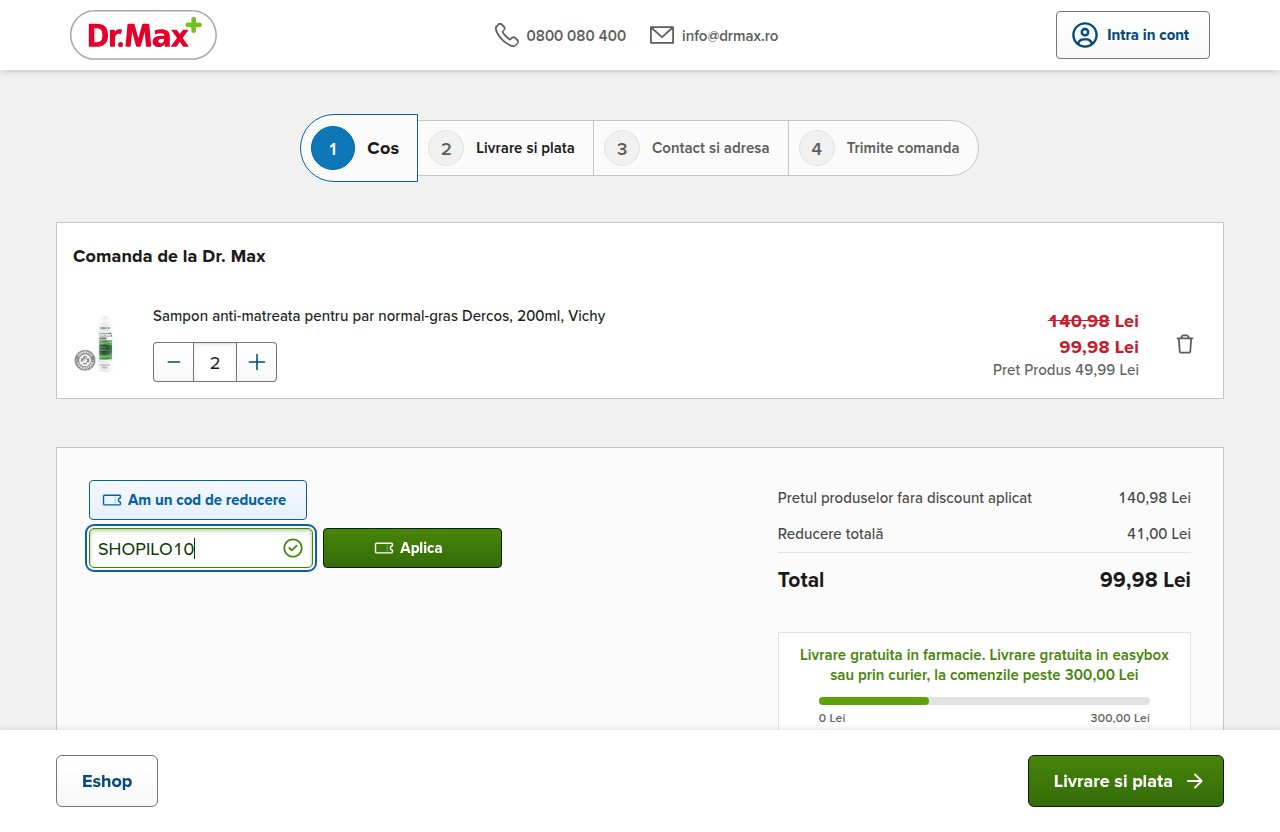Click the Total 99,98 Lei amount
Screen dimensions: 1280x832
(x=1145, y=580)
